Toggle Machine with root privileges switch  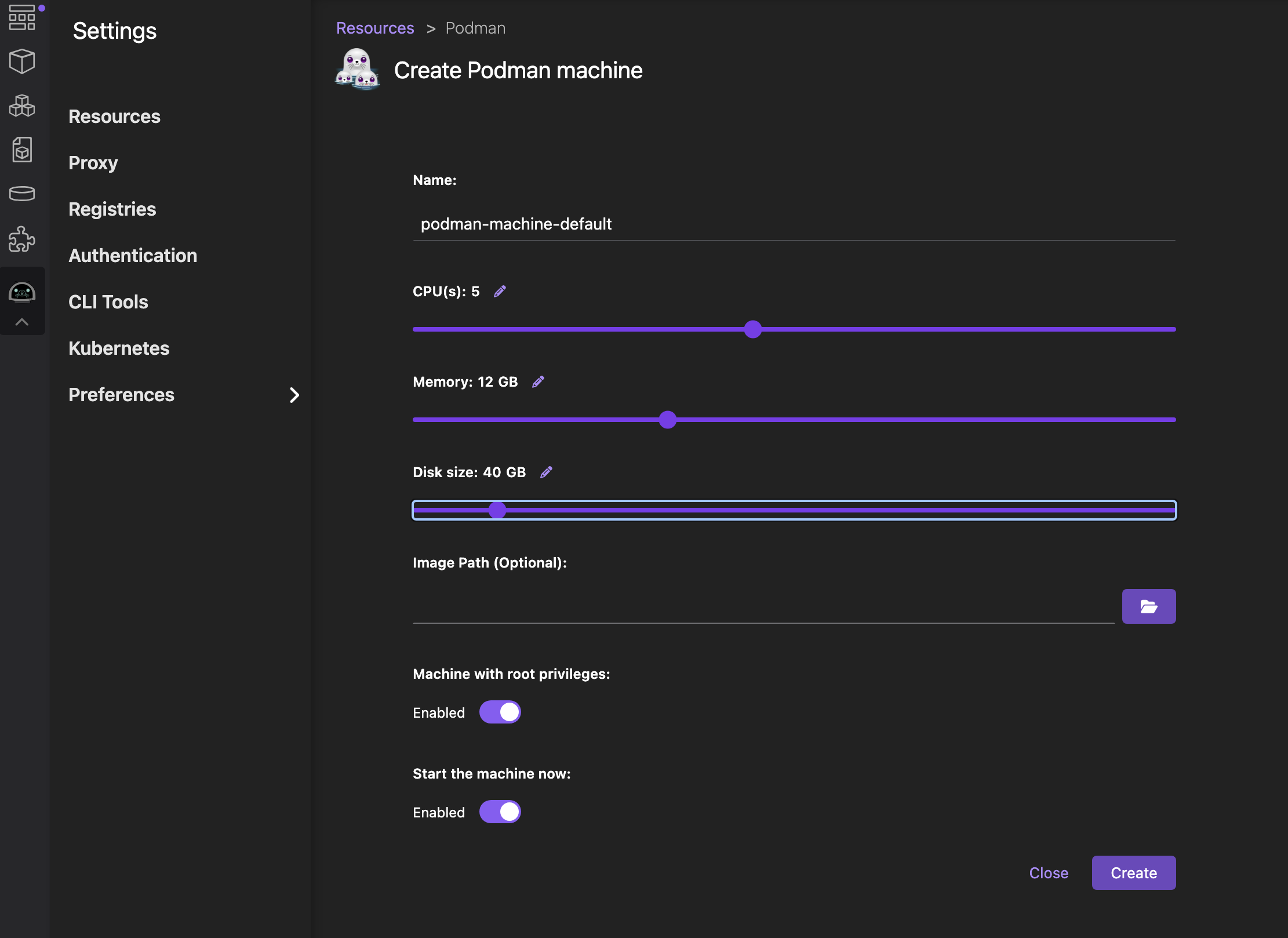pyautogui.click(x=500, y=712)
